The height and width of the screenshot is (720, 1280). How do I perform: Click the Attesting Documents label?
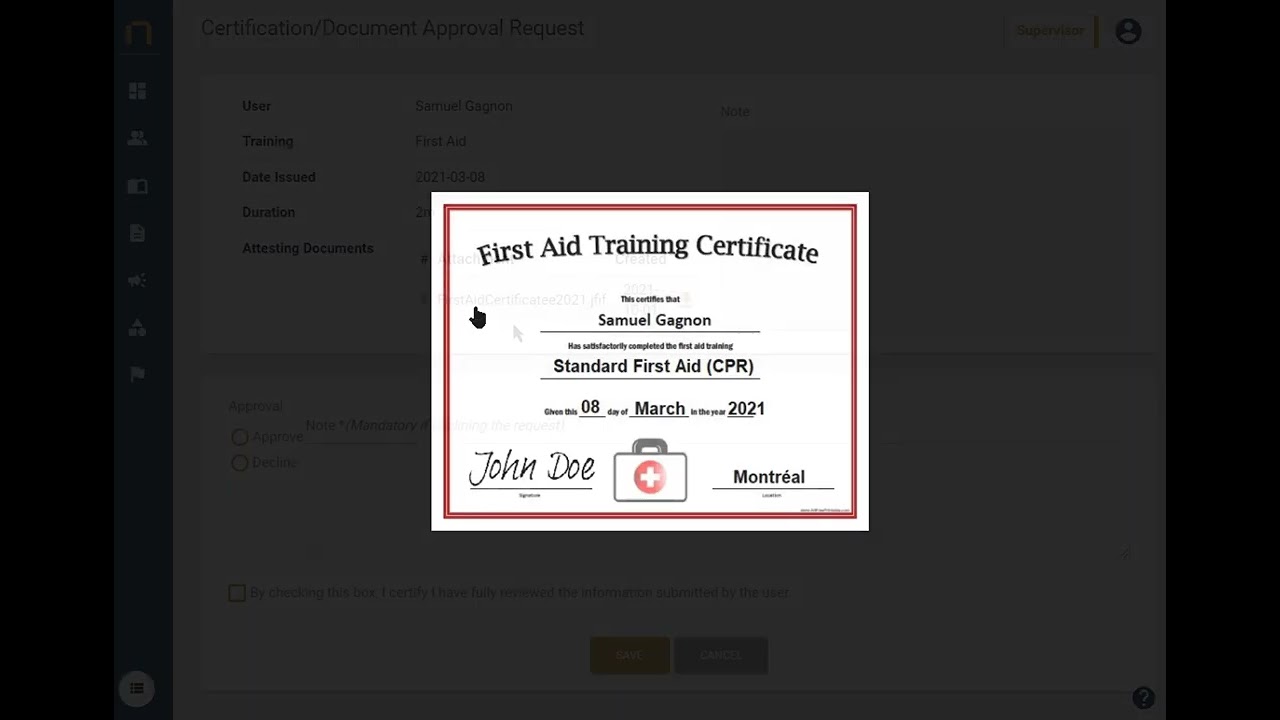point(308,248)
